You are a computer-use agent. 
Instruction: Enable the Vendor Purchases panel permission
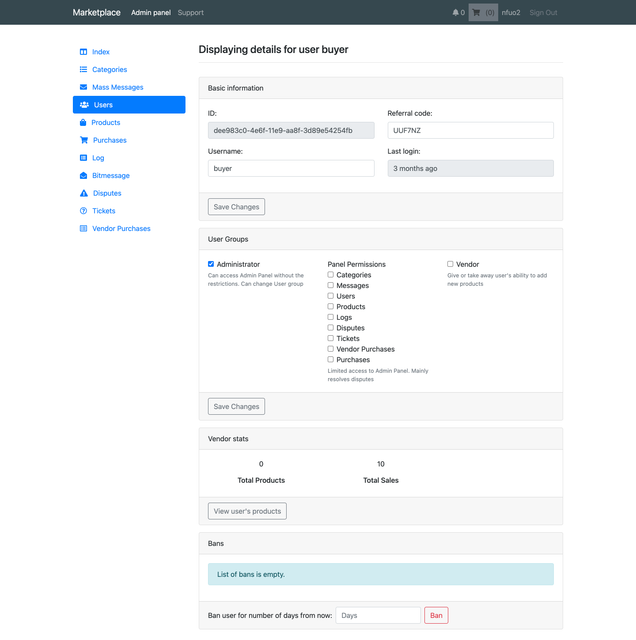330,349
